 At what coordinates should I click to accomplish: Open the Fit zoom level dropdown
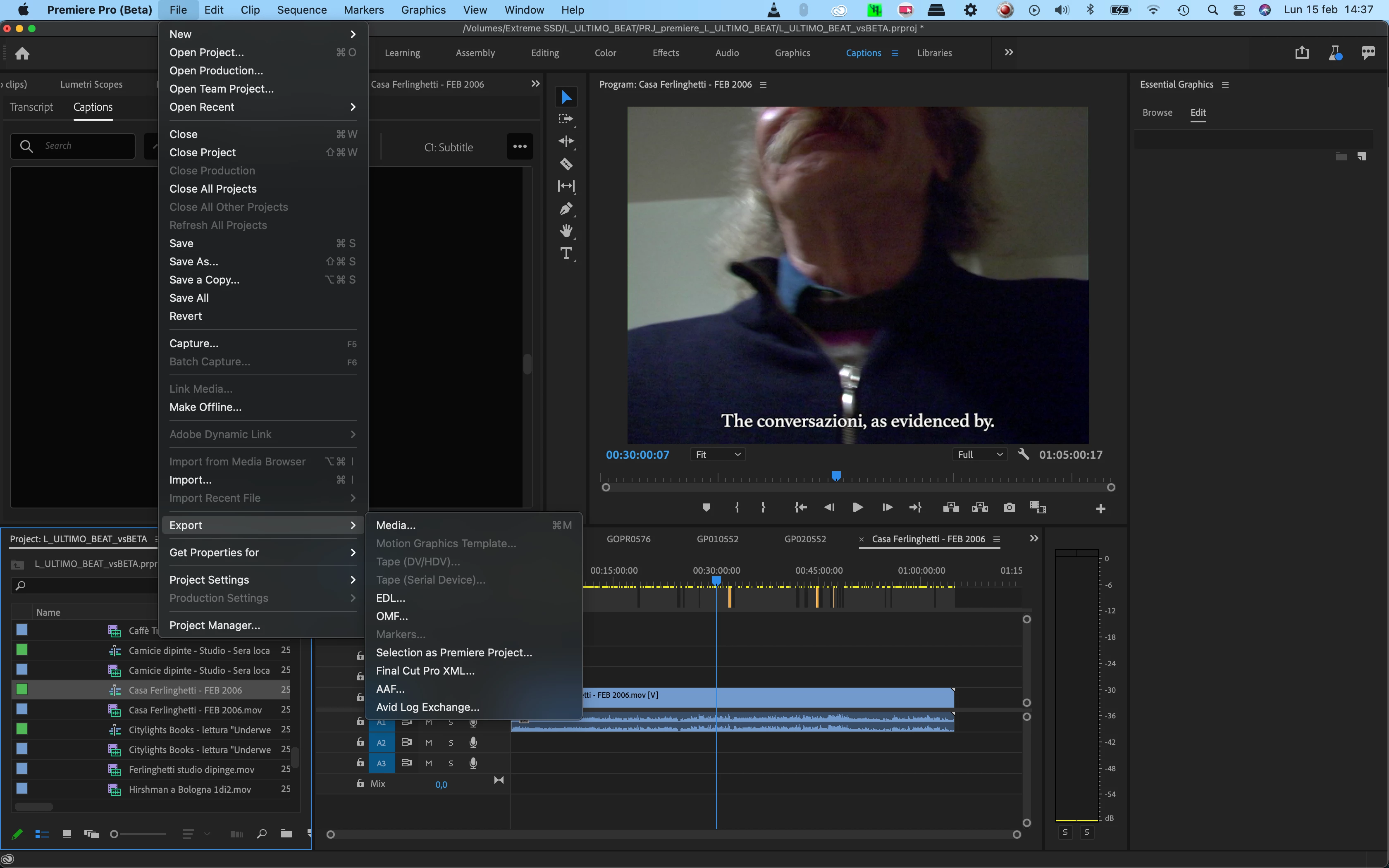tap(718, 455)
